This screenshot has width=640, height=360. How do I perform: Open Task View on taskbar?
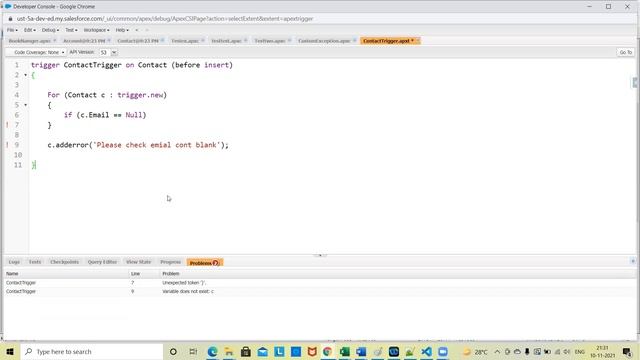[x=193, y=352]
